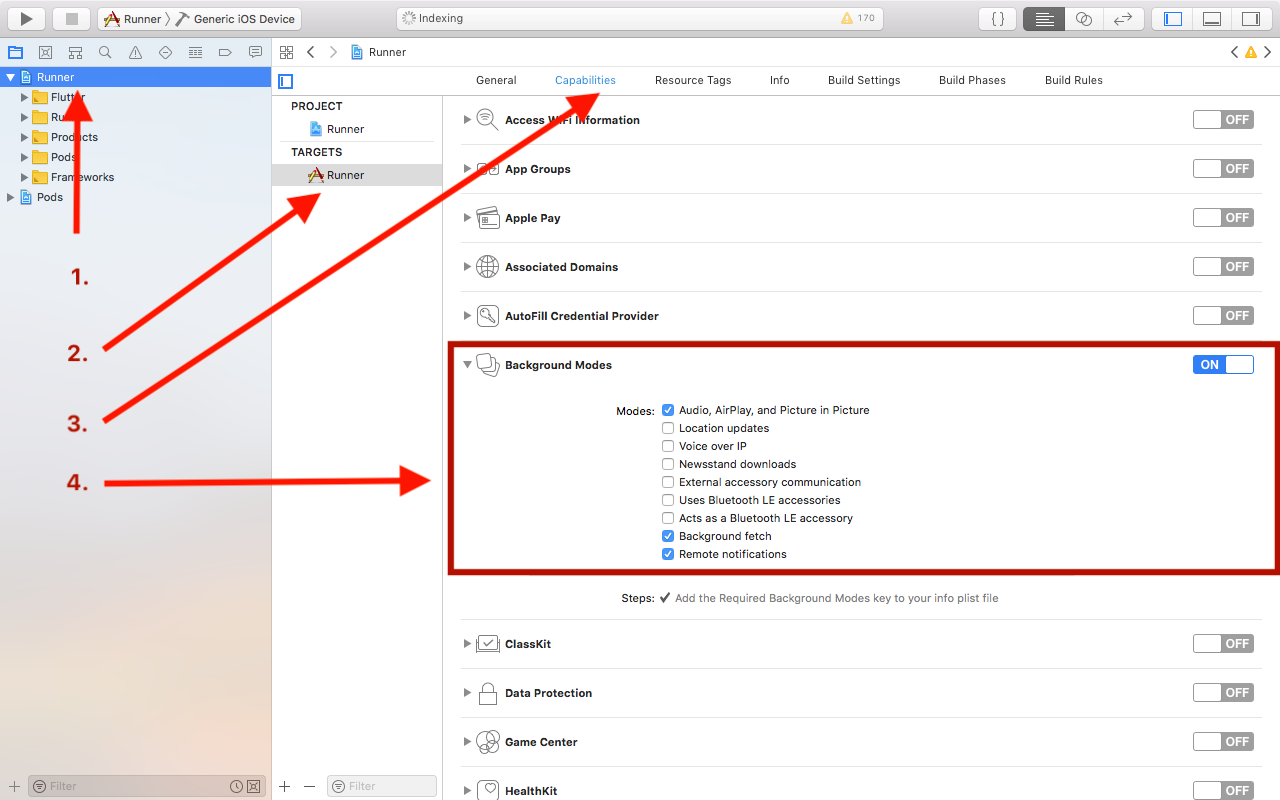Switch to Version editor
The height and width of the screenshot is (800, 1280).
click(1123, 18)
